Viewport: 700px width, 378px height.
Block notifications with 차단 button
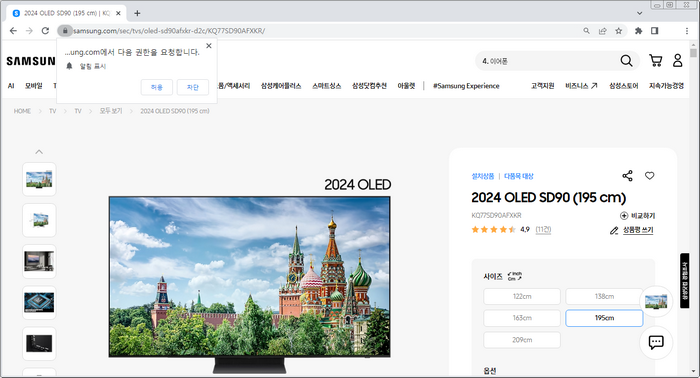coord(192,87)
